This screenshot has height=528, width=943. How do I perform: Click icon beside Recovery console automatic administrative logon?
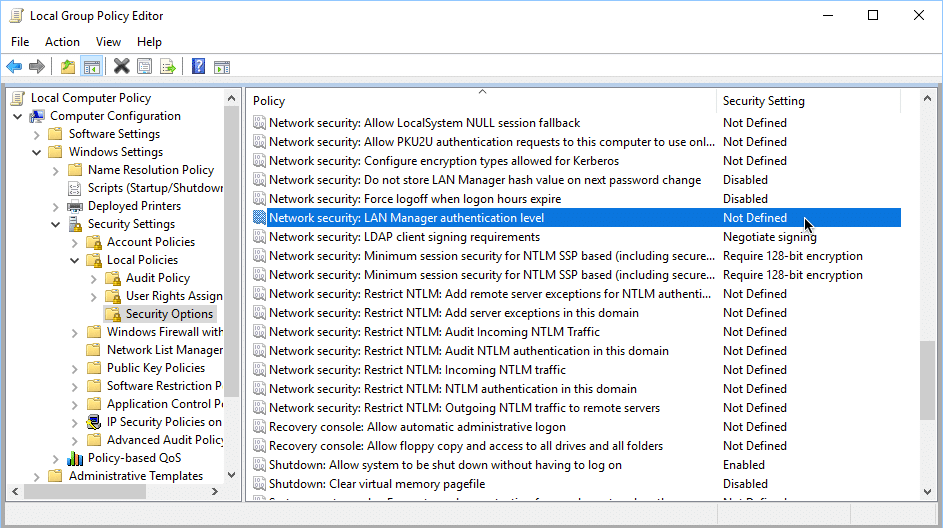tap(259, 427)
